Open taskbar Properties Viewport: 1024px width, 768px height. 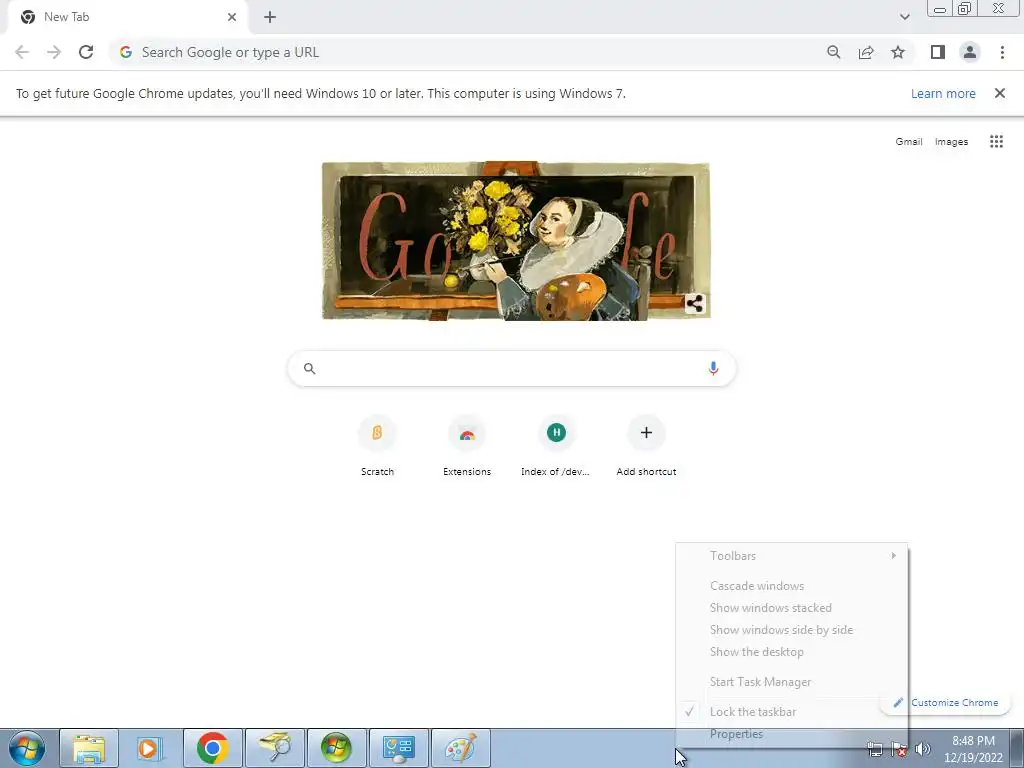(x=792, y=734)
